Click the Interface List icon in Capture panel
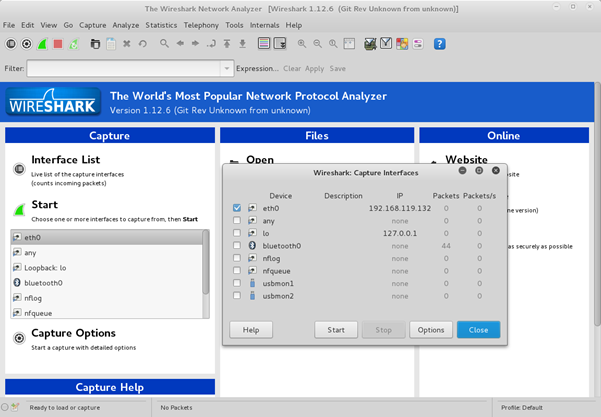601x417 pixels. (x=19, y=169)
